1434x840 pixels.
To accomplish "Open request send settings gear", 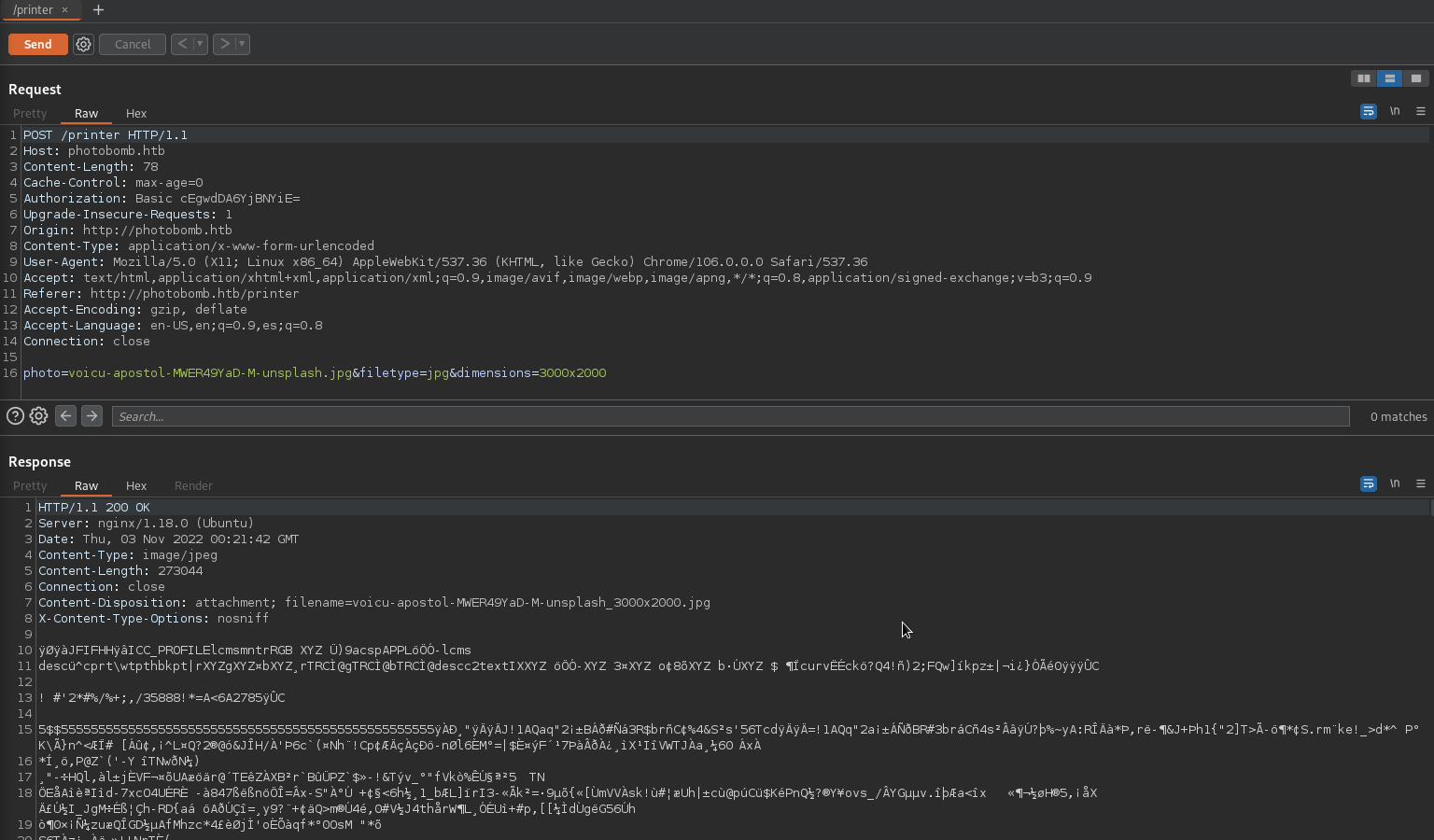I will click(x=83, y=44).
